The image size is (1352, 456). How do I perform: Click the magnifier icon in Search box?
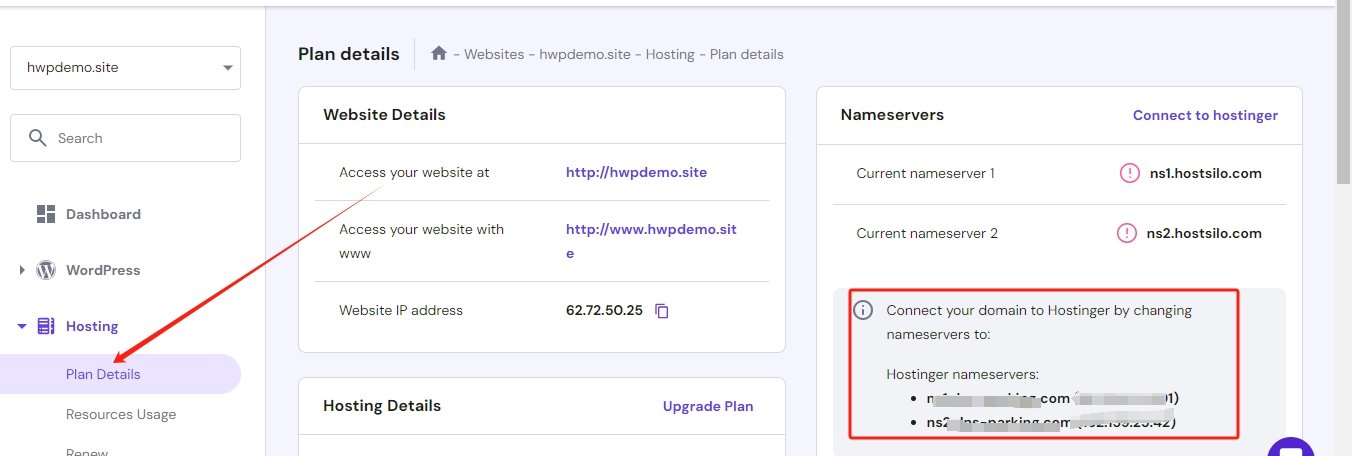[38, 138]
